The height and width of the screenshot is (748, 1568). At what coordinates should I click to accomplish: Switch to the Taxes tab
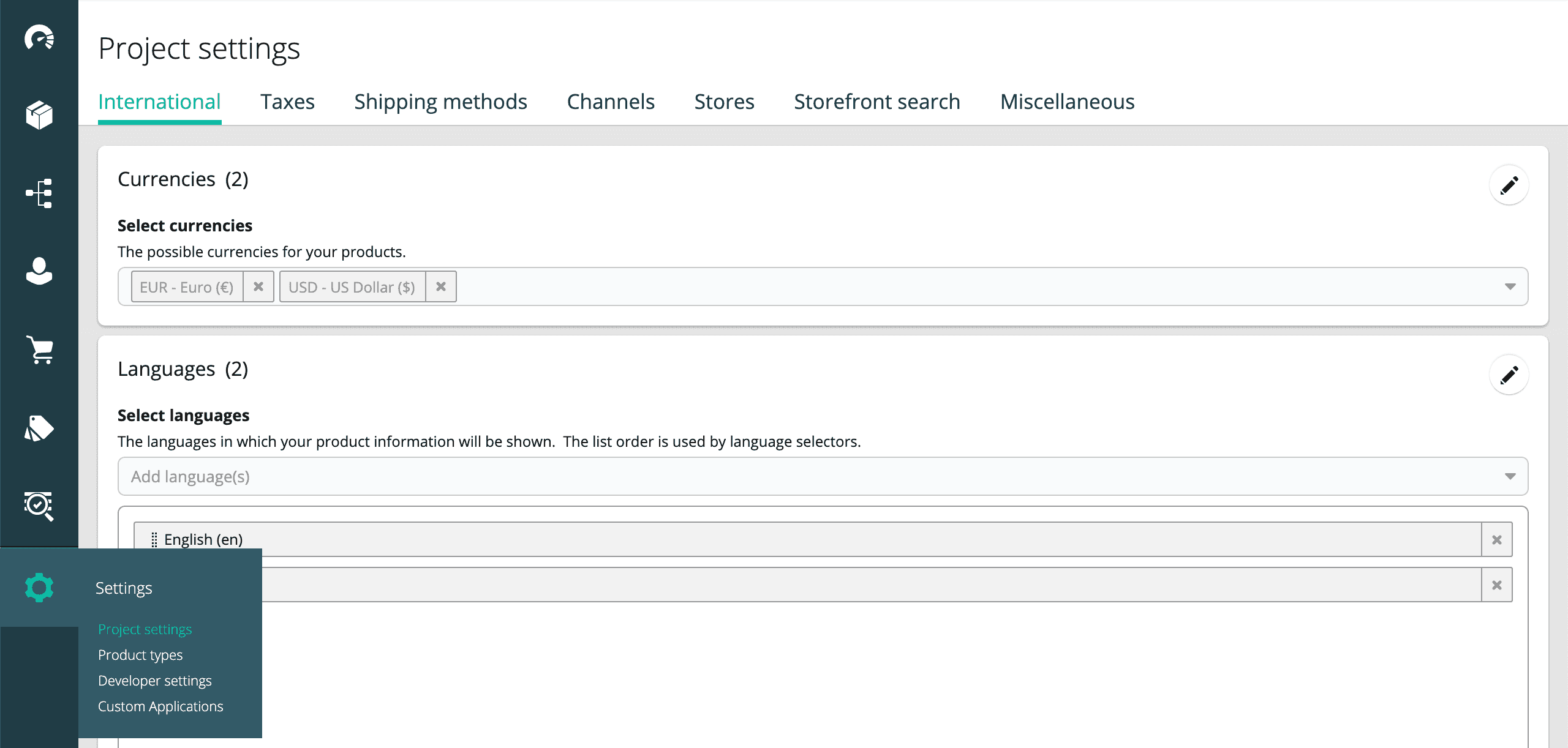(287, 102)
